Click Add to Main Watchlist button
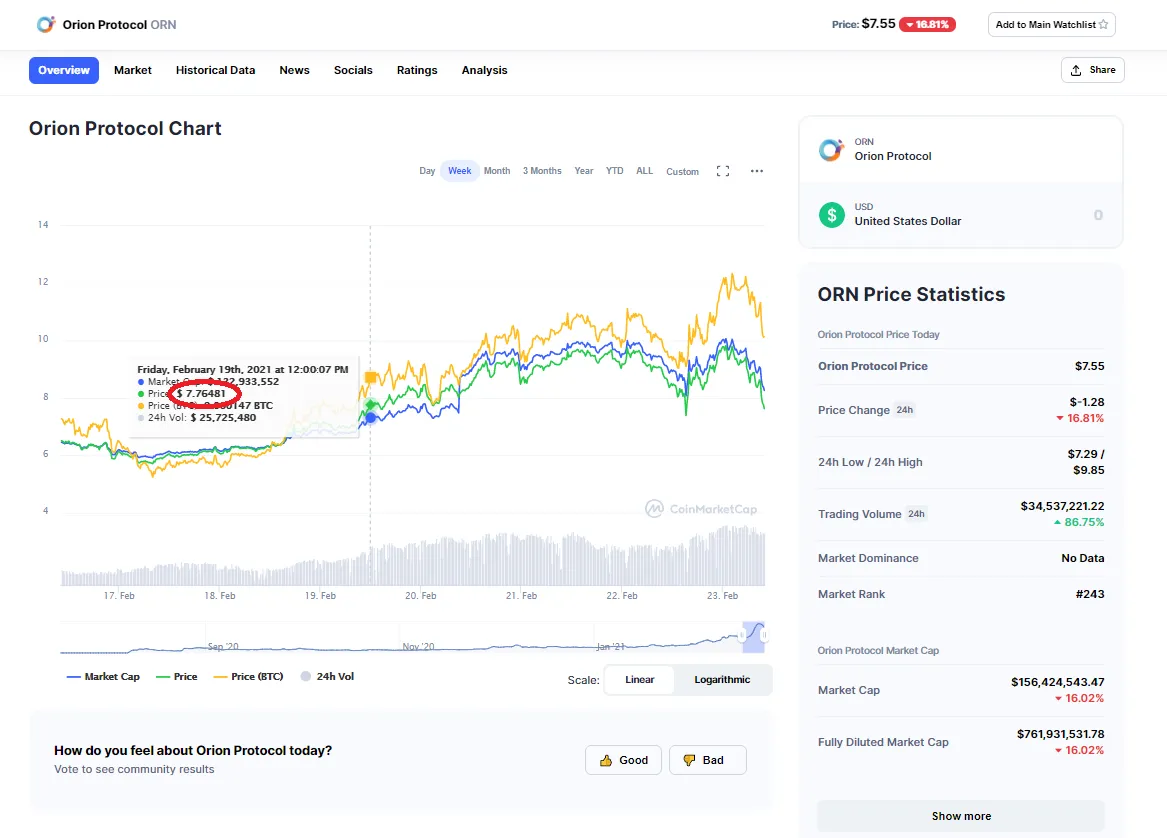Screen dimensions: 1167x838 (1052, 25)
